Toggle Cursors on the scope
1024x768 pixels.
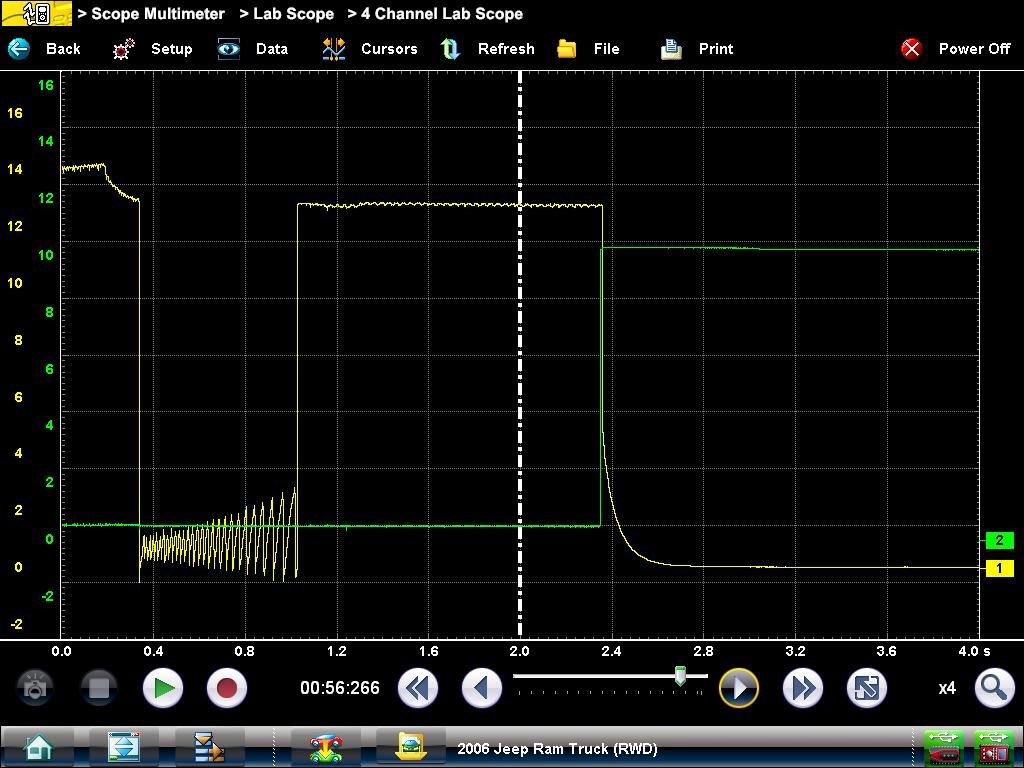(334, 48)
